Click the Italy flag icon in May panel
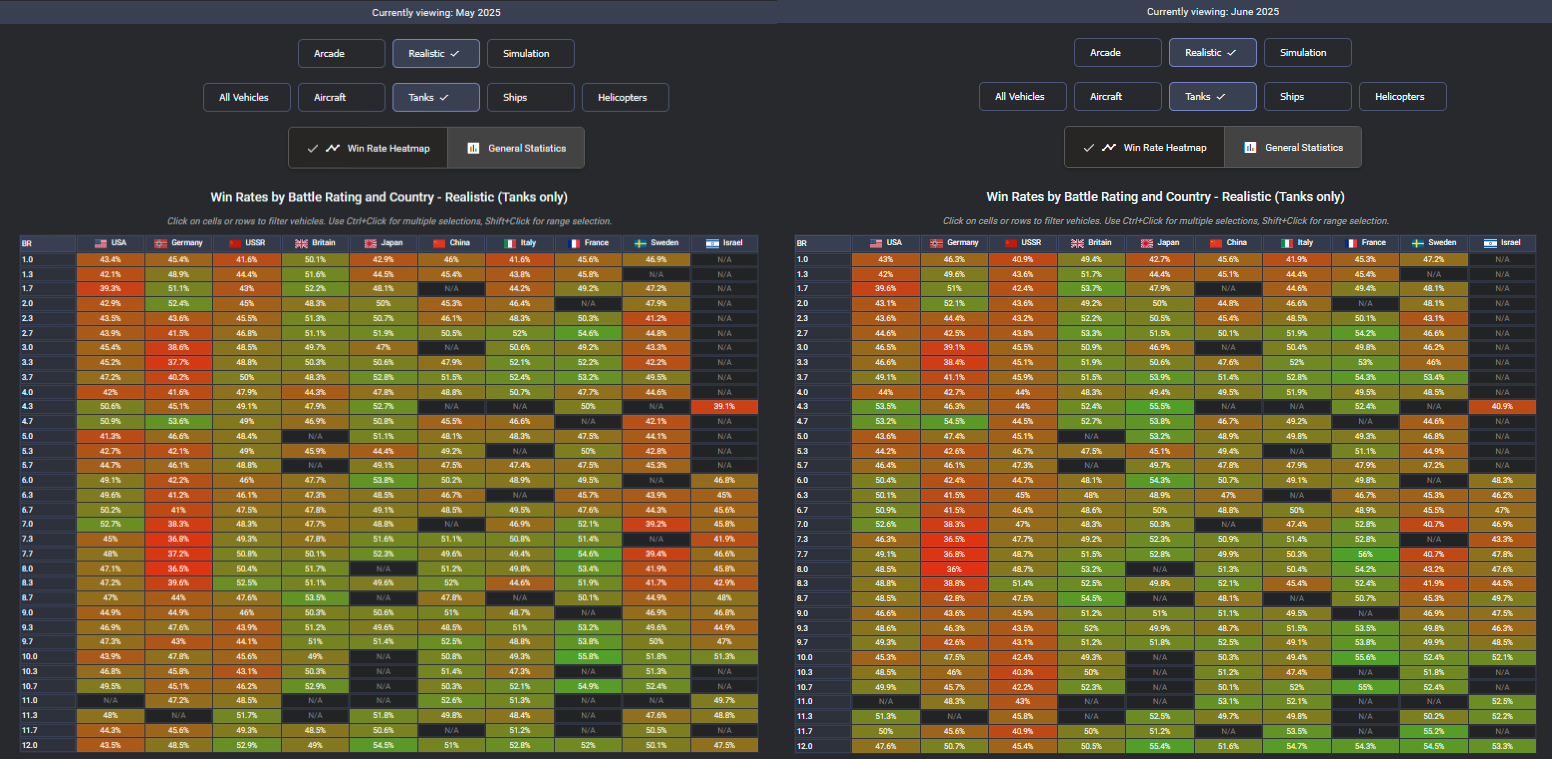The height and width of the screenshot is (759, 1552). coord(508,243)
